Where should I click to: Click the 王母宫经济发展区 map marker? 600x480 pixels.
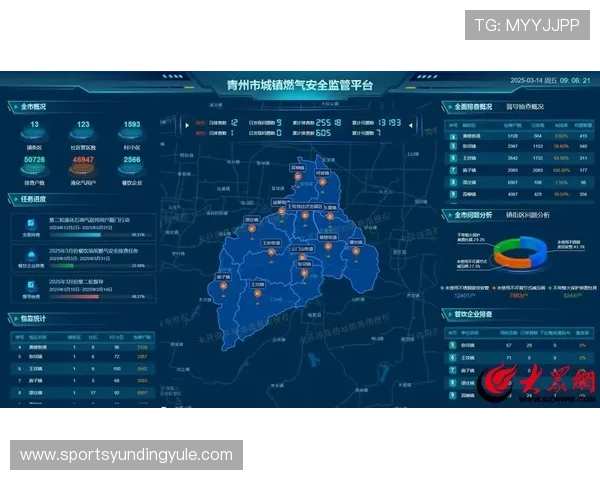(305, 215)
